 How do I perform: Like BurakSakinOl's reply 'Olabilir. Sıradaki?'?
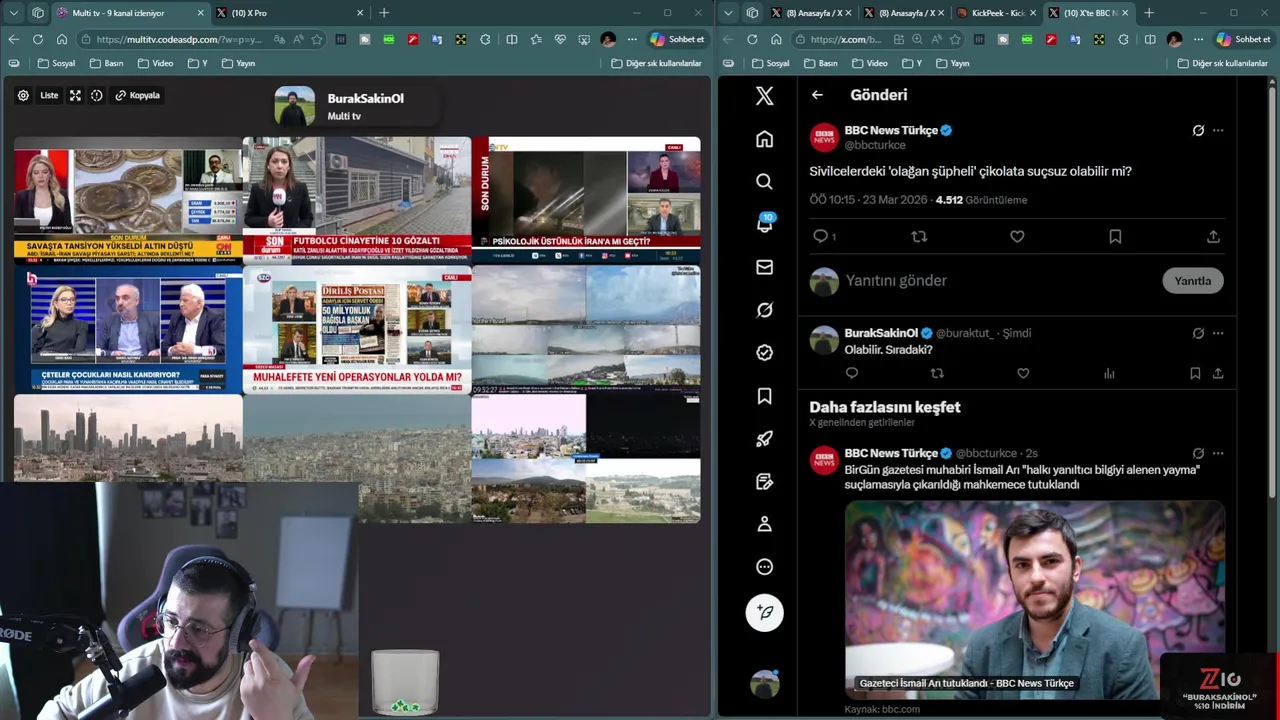[x=1023, y=373]
